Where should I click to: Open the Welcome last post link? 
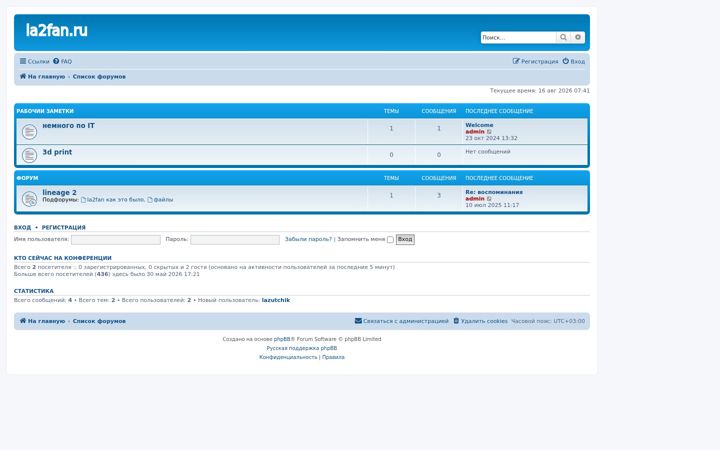479,125
